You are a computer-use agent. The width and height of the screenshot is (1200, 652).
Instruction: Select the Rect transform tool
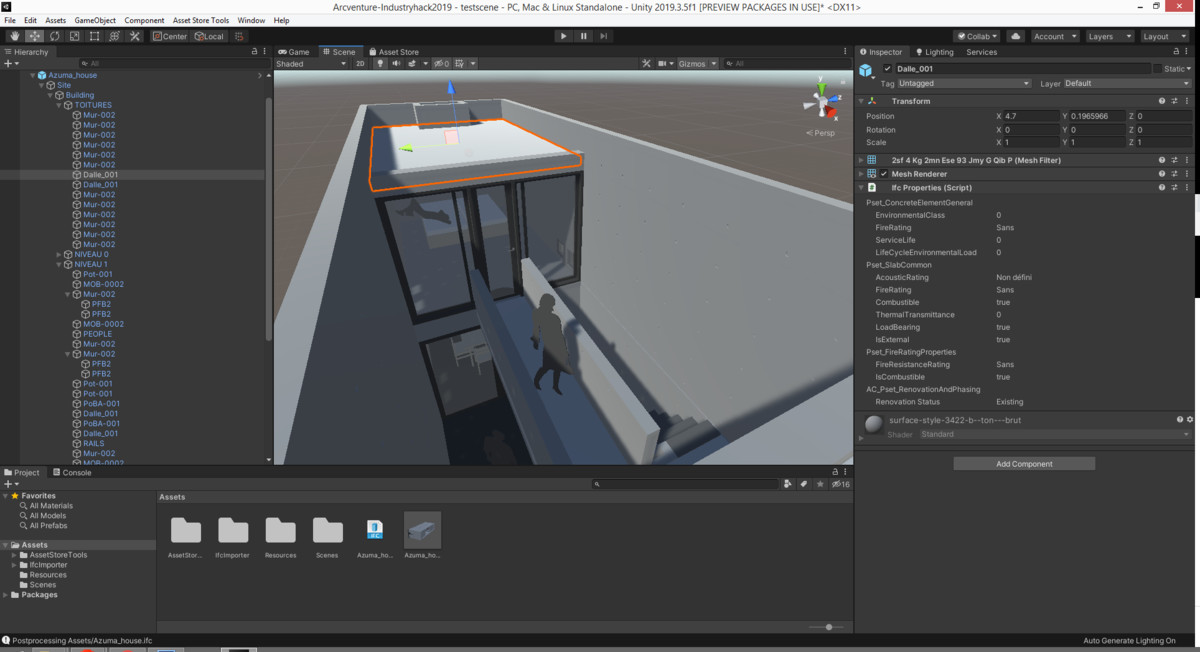94,36
